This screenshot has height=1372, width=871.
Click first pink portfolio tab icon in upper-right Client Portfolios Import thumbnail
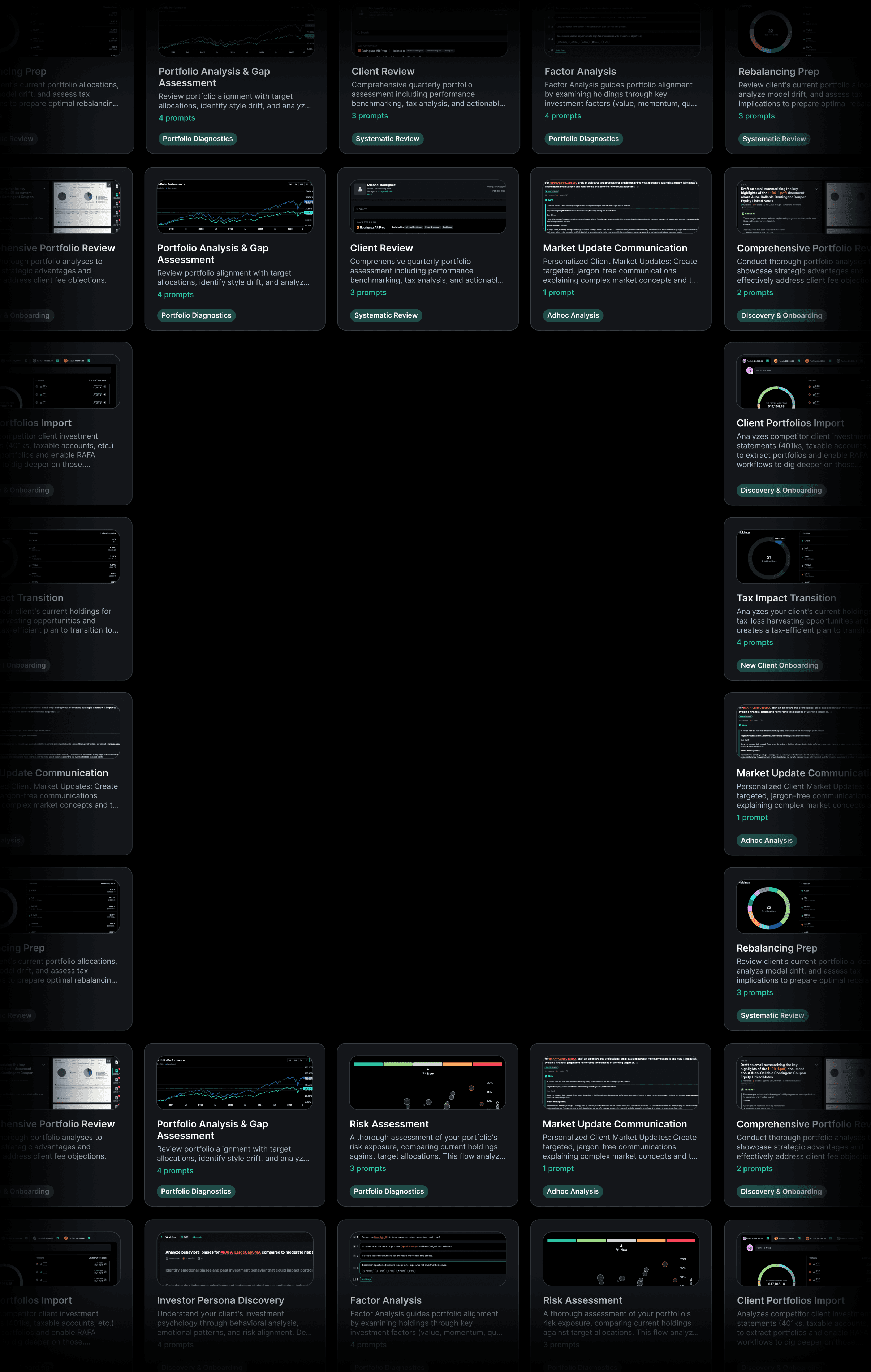pos(745,361)
